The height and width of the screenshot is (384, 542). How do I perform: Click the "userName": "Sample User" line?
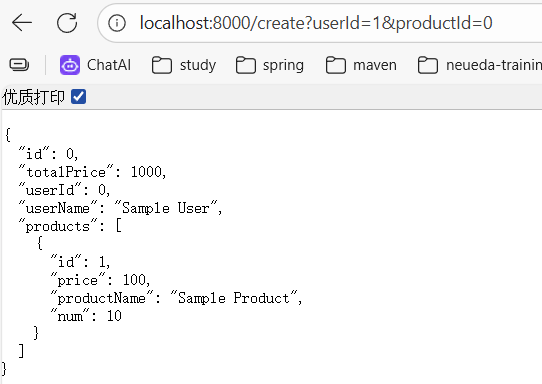coord(120,208)
